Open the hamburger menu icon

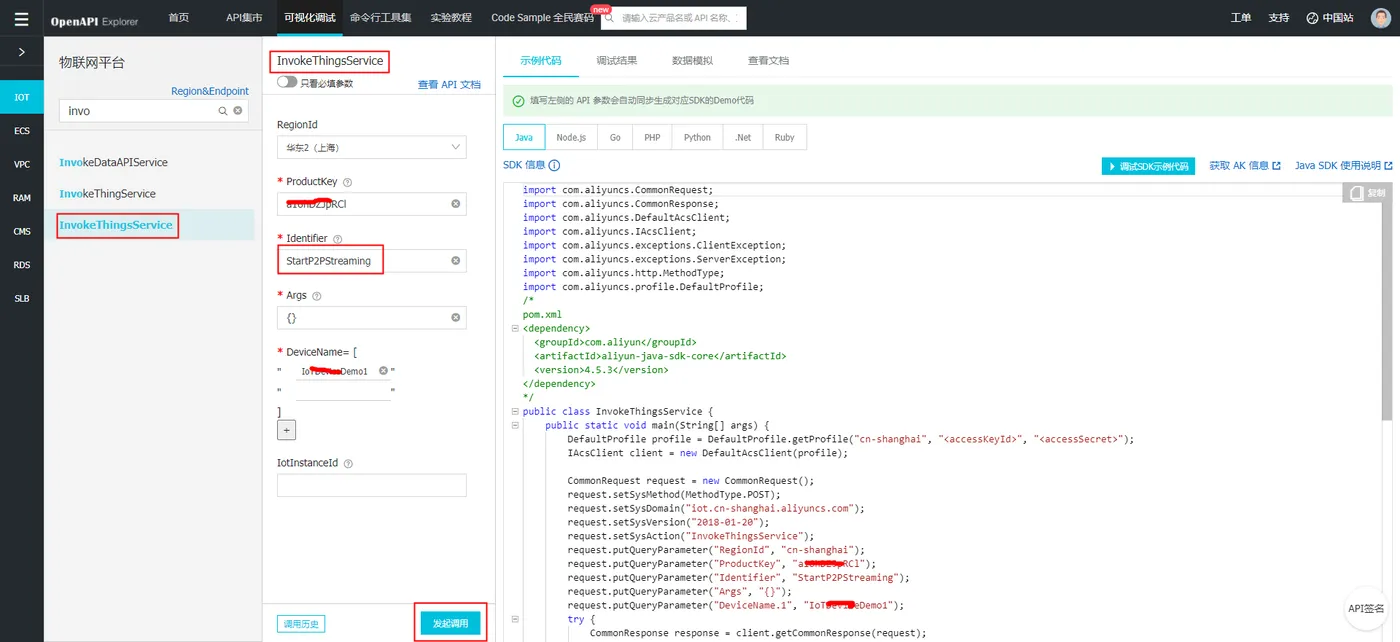click(x=21, y=18)
